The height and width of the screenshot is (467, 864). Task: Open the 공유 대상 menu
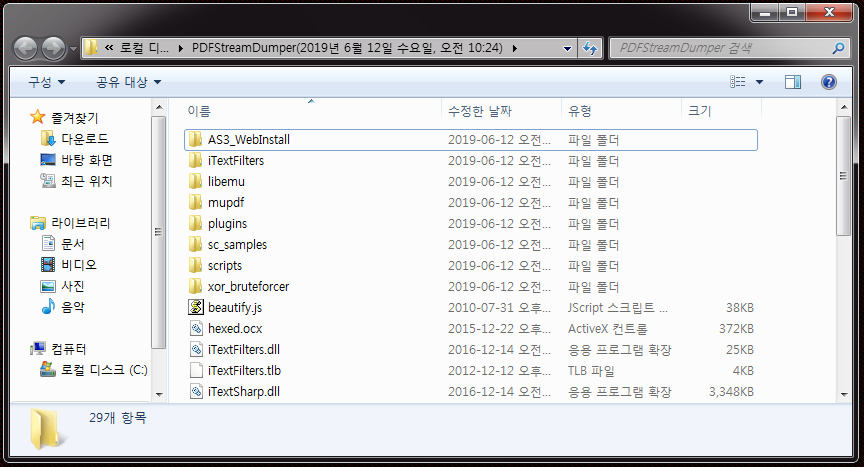pos(128,82)
